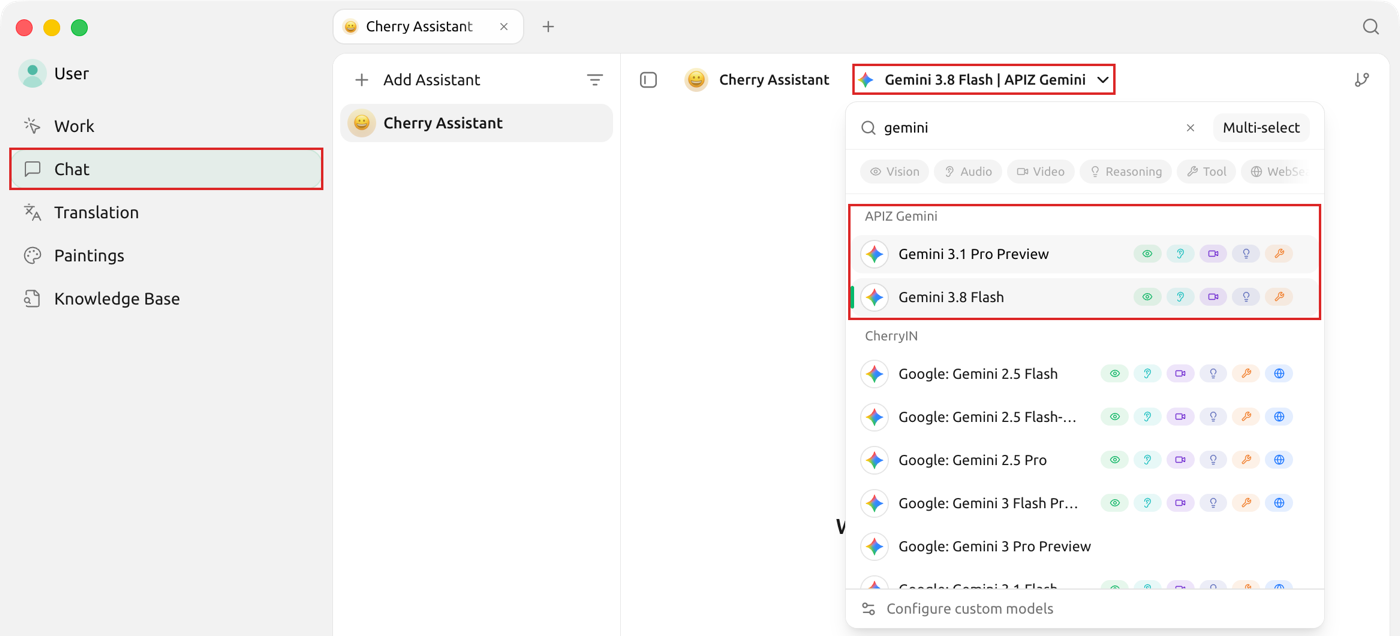The height and width of the screenshot is (636, 1400).
Task: Toggle the WebSearch filter chip
Action: click(1276, 172)
